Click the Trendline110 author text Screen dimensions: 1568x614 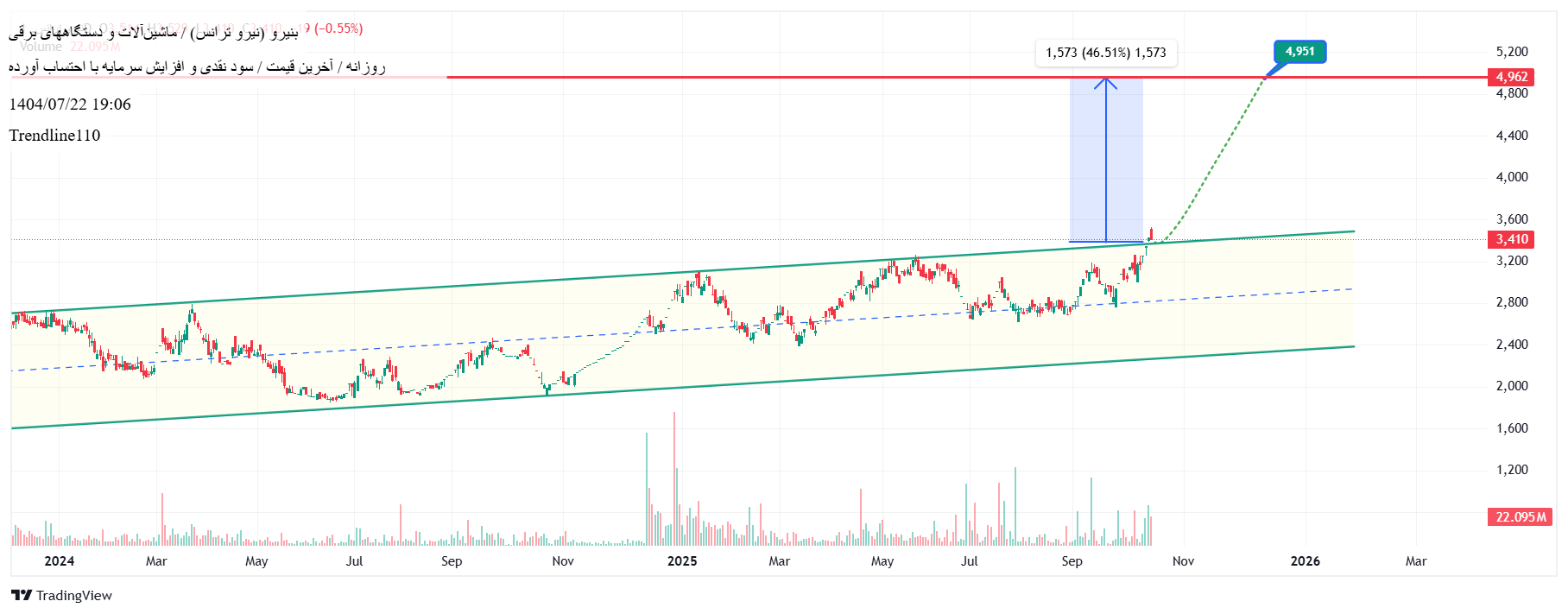pos(54,136)
